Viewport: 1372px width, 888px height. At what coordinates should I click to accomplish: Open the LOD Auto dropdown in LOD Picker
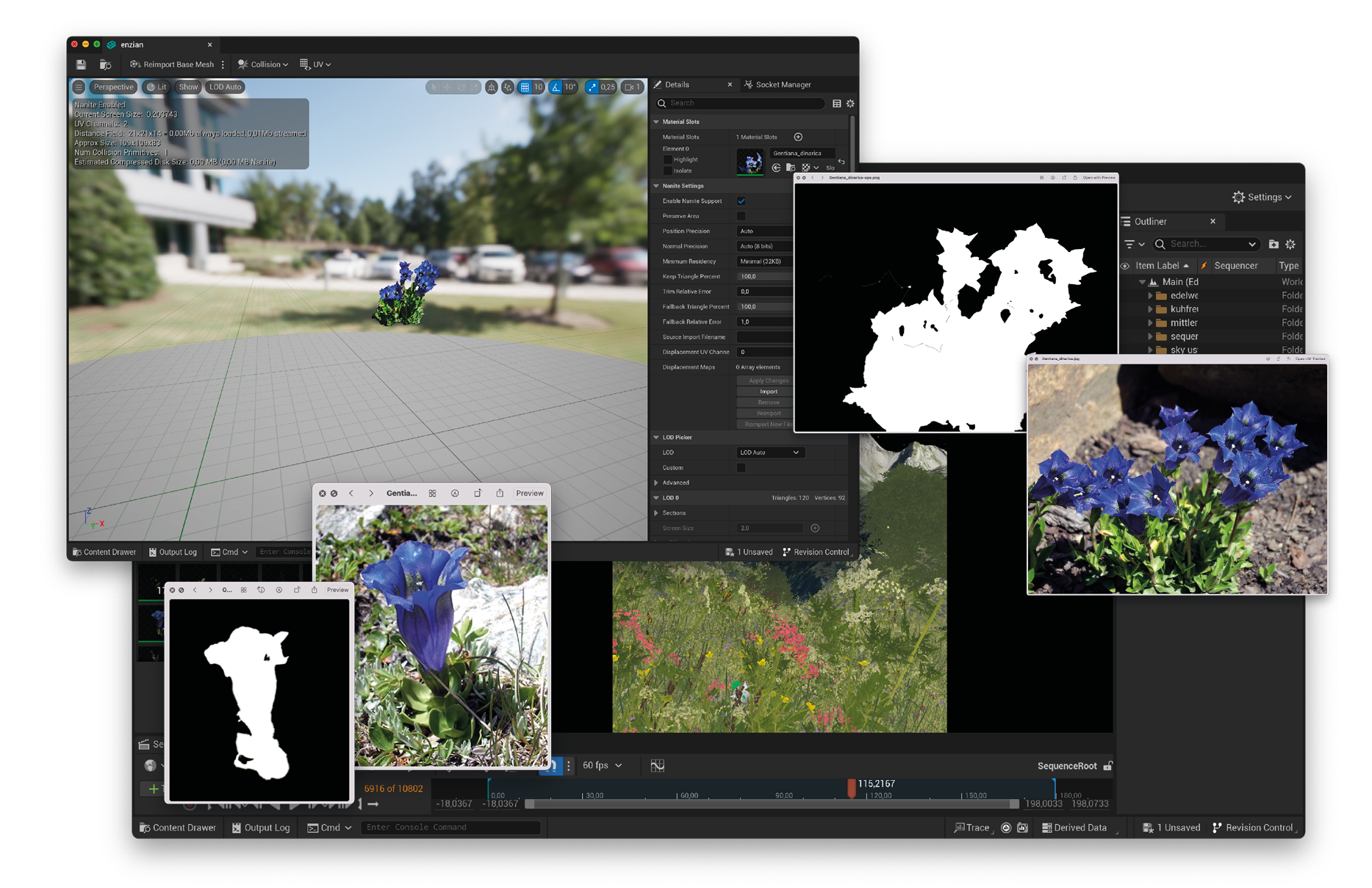point(769,452)
